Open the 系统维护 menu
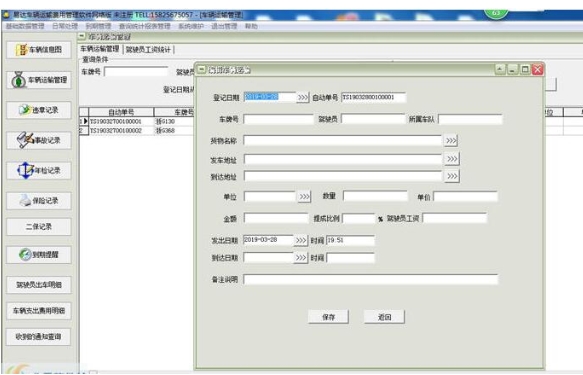The width and height of the screenshot is (583, 375). coord(191,26)
